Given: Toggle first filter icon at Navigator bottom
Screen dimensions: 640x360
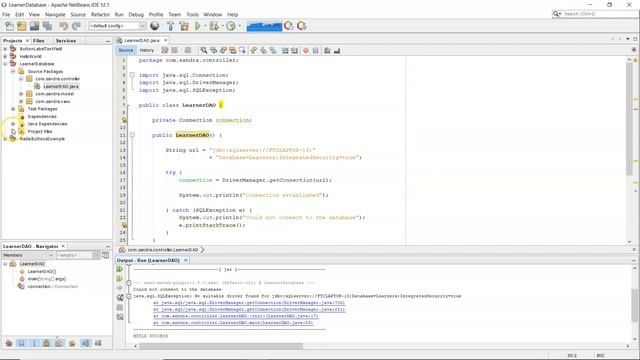Looking at the screenshot, I should (9, 343).
